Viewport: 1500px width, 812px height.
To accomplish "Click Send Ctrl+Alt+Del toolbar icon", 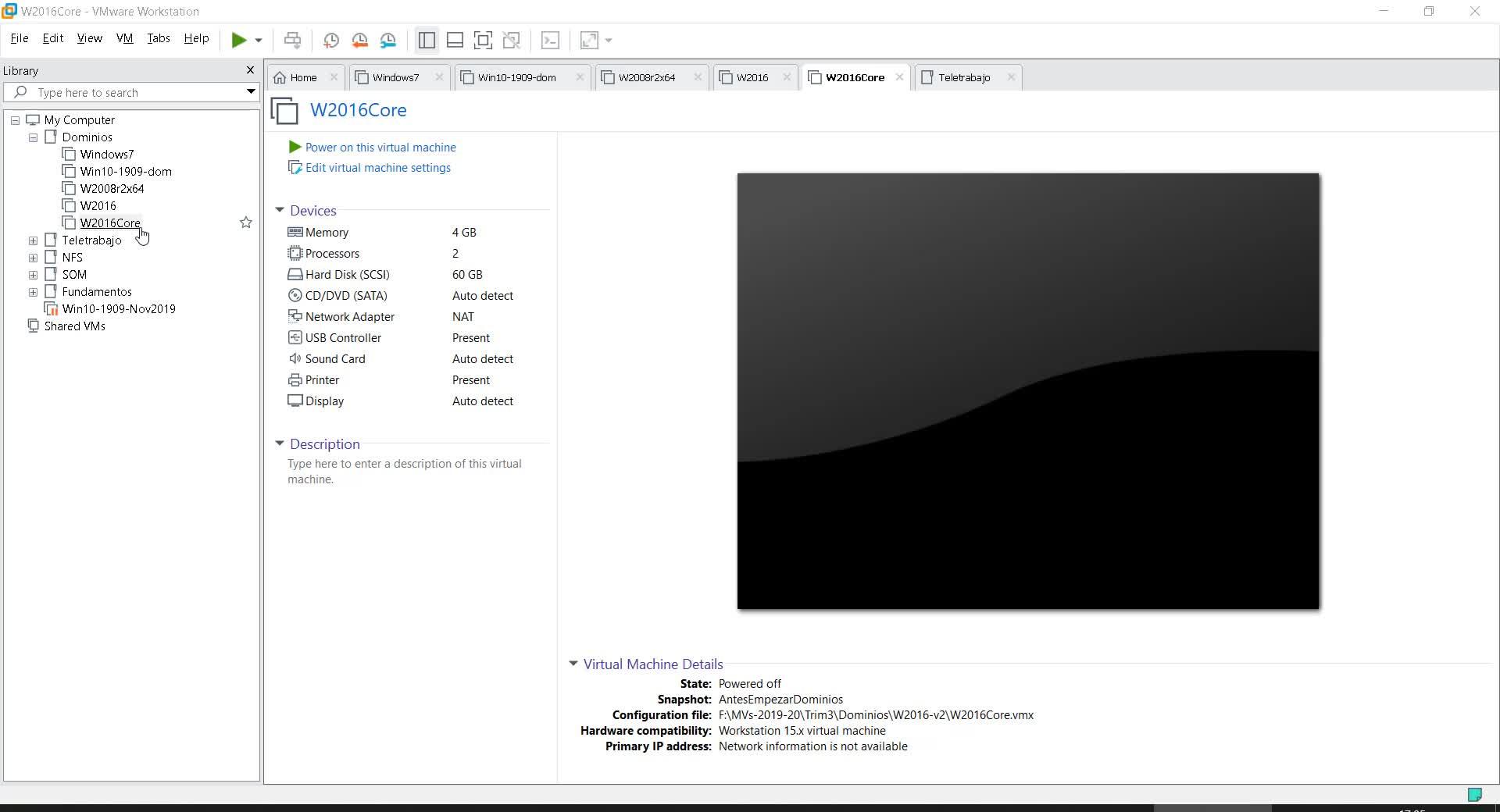I will (292, 40).
